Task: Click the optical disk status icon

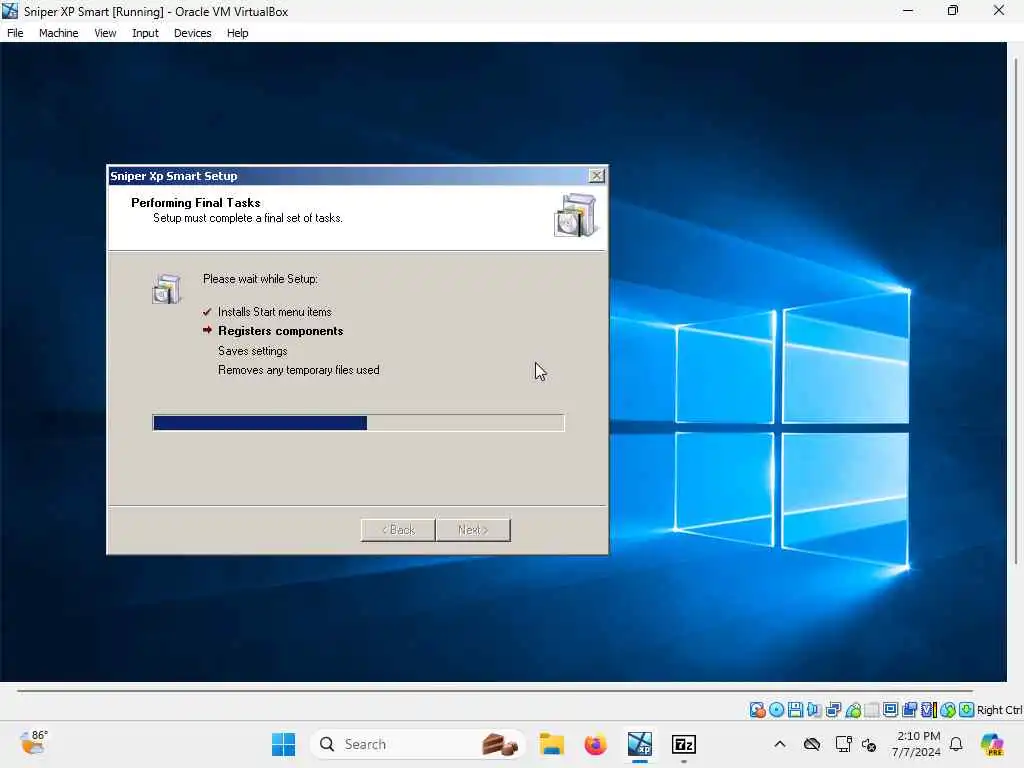Action: (x=776, y=710)
